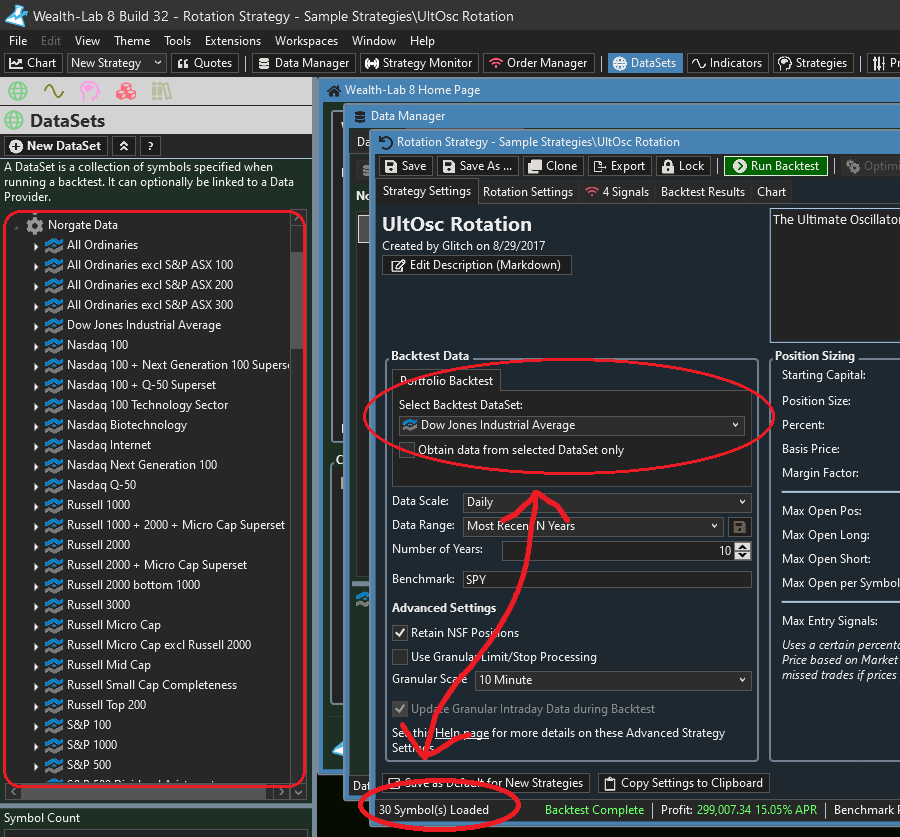Switch to the 4 Signals tab
Viewport: 900px width, 837px height.
tap(617, 192)
